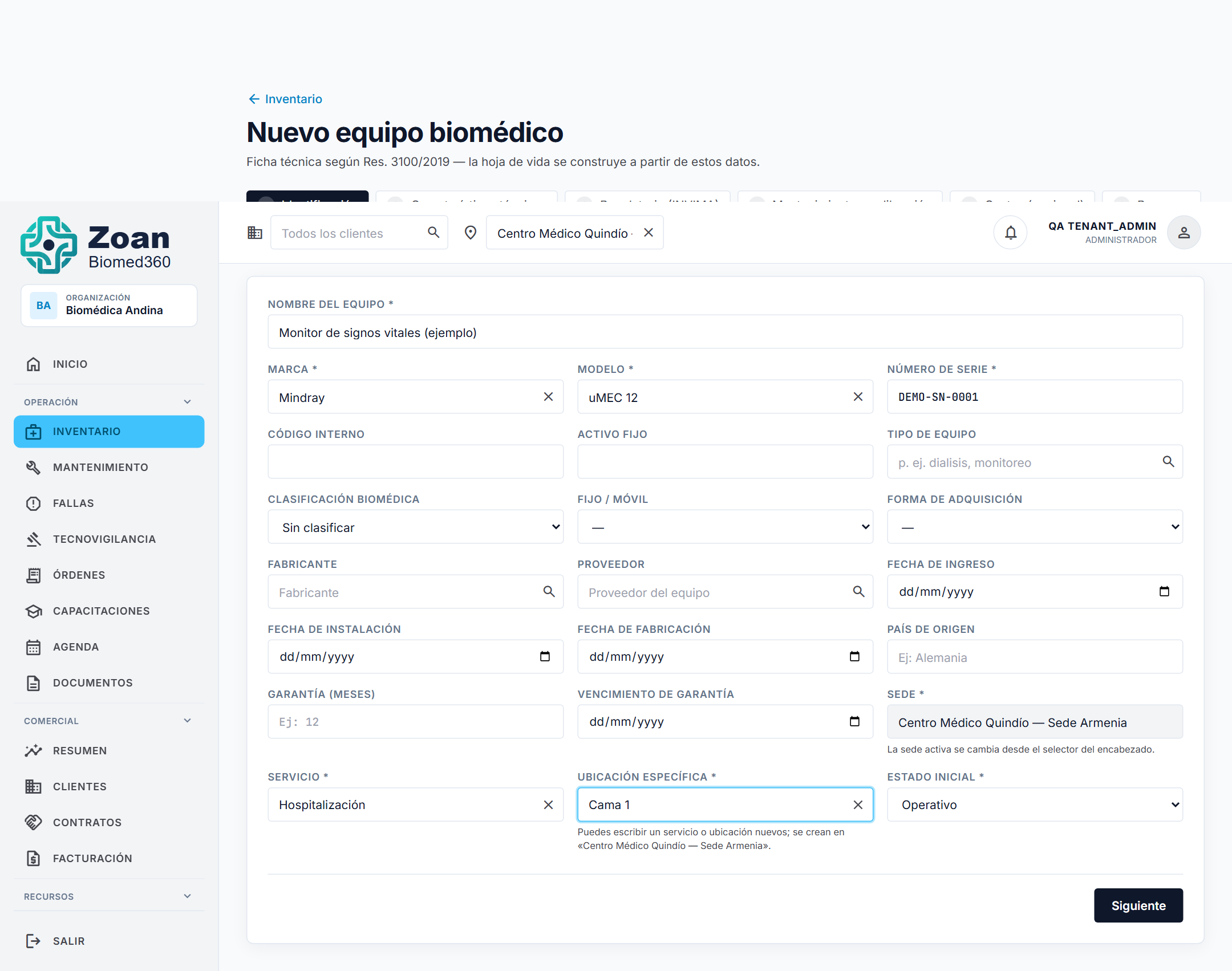This screenshot has height=971, width=1232.
Task: Clear the Mindray brand value
Action: [x=548, y=397]
